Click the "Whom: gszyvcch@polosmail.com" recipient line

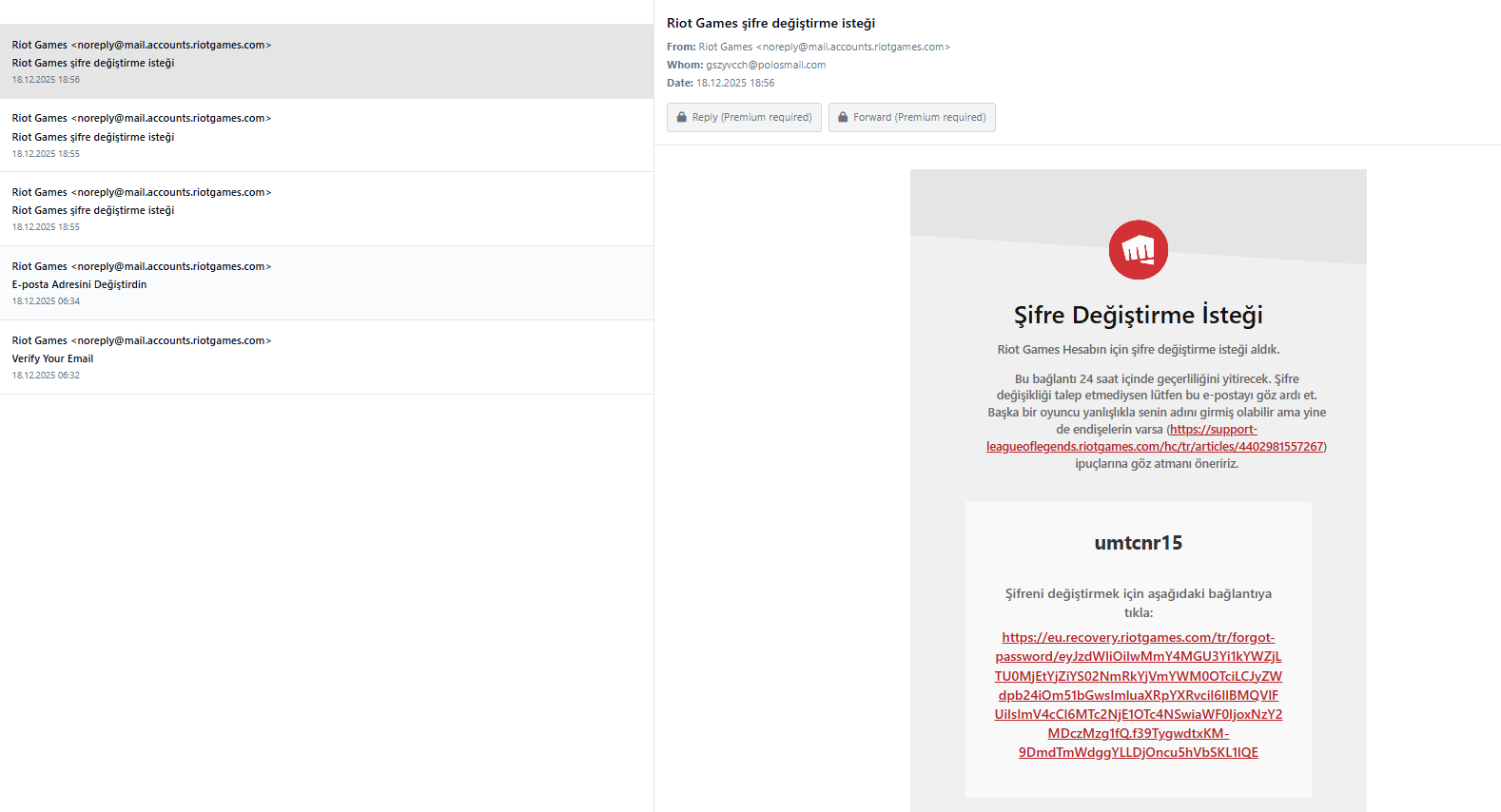747,65
